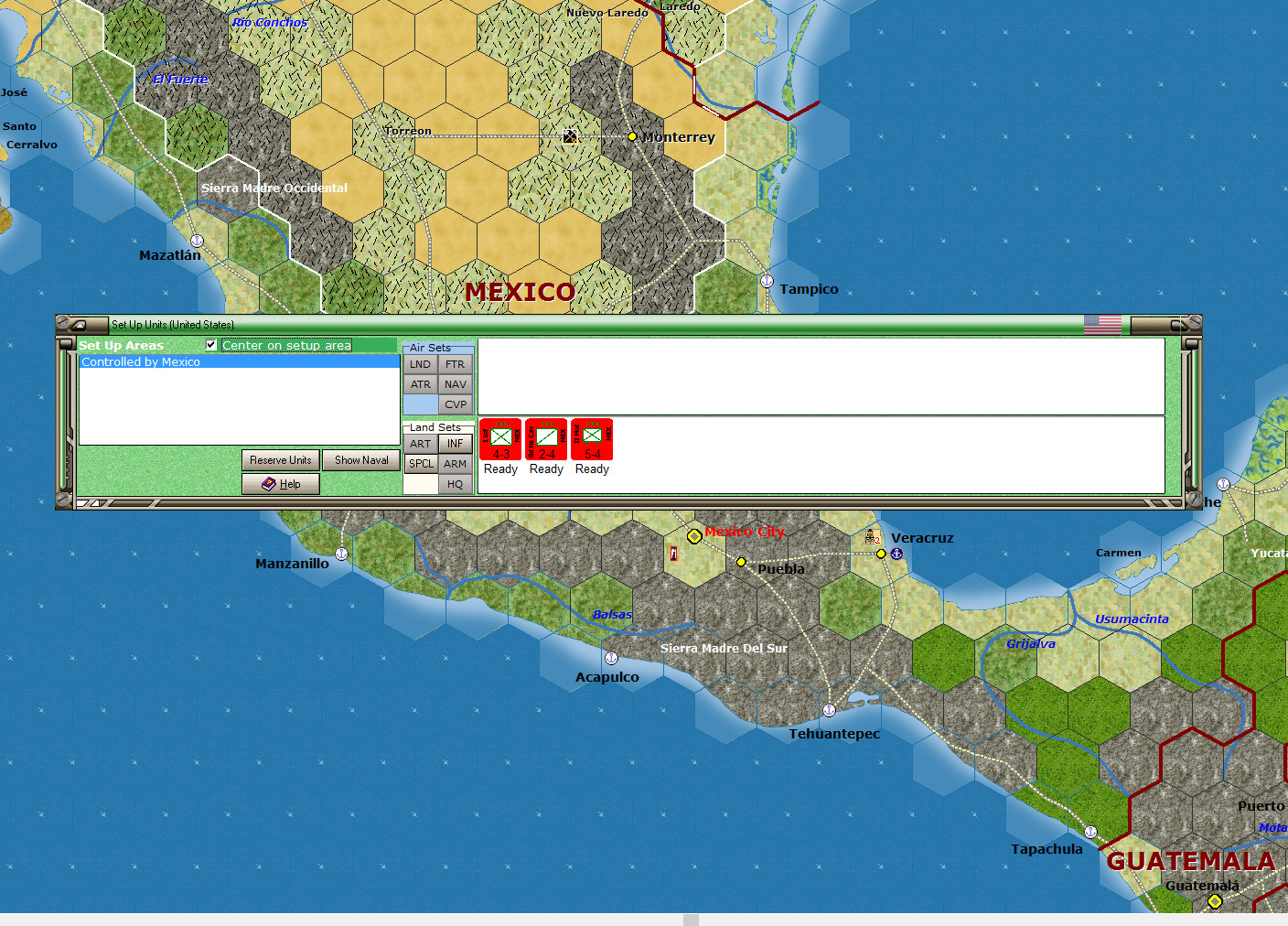
Task: Click the Manzanillo port marker
Action: [x=341, y=554]
